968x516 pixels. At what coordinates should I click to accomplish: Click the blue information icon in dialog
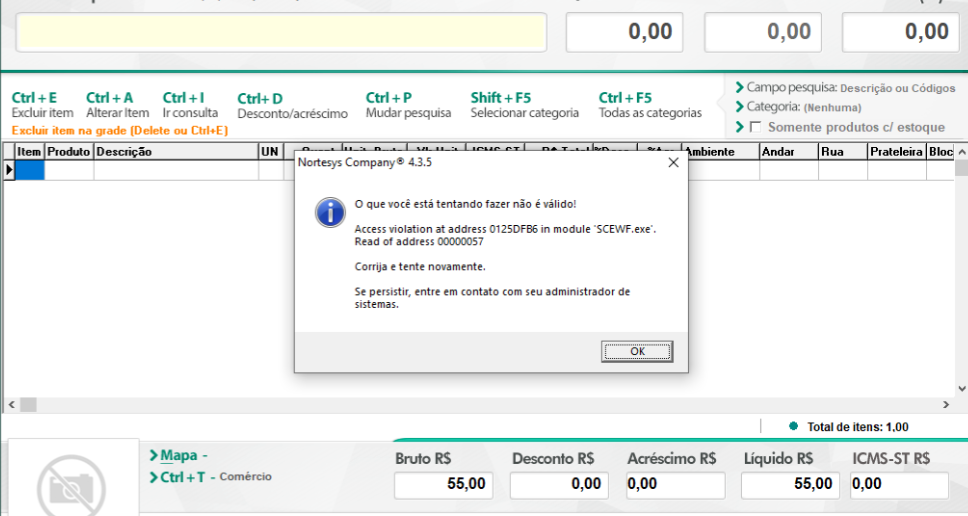click(330, 212)
